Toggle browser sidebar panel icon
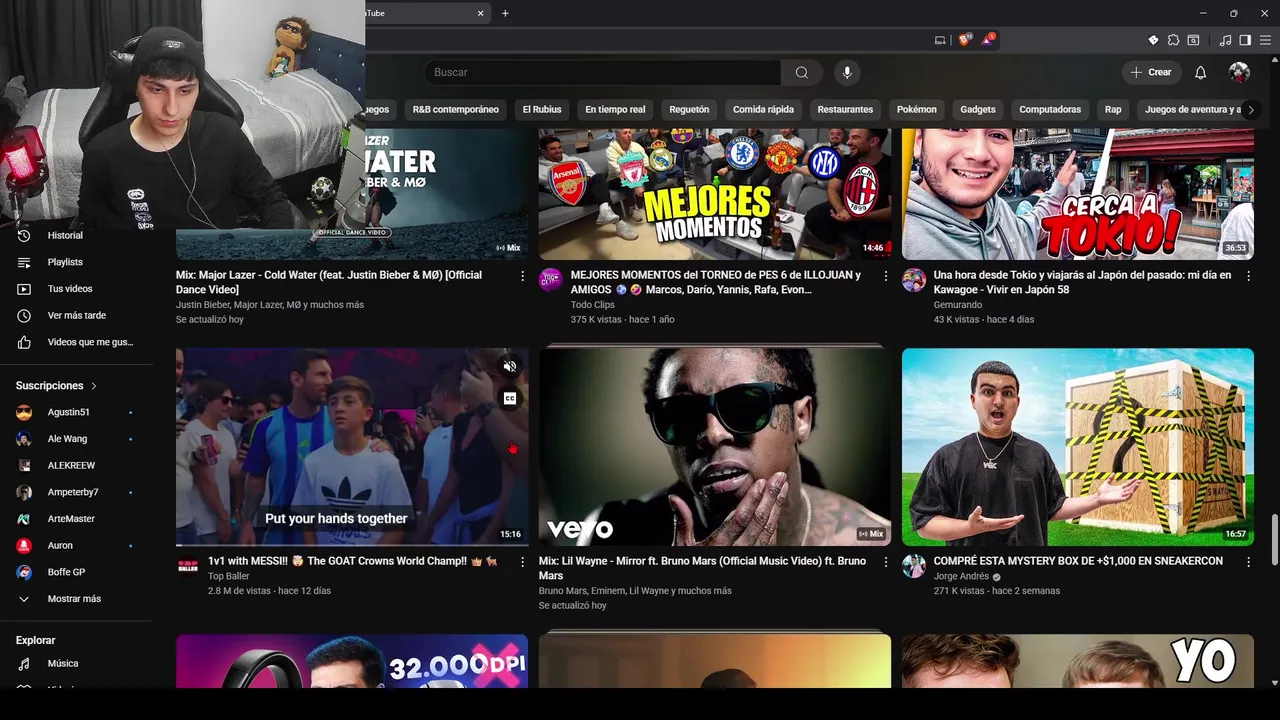Image resolution: width=1280 pixels, height=720 pixels. point(1245,40)
